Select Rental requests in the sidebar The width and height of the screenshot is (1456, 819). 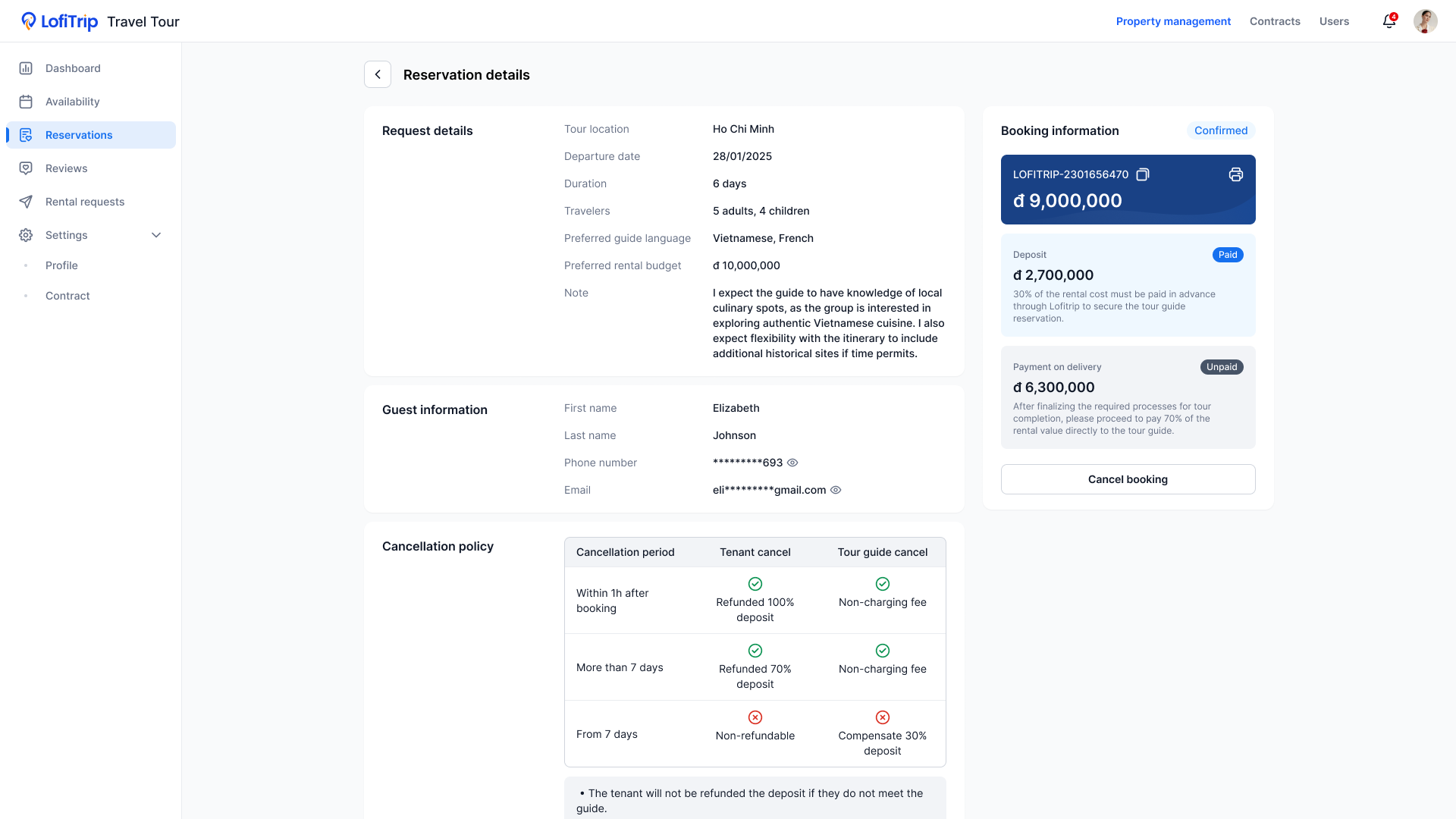91,202
